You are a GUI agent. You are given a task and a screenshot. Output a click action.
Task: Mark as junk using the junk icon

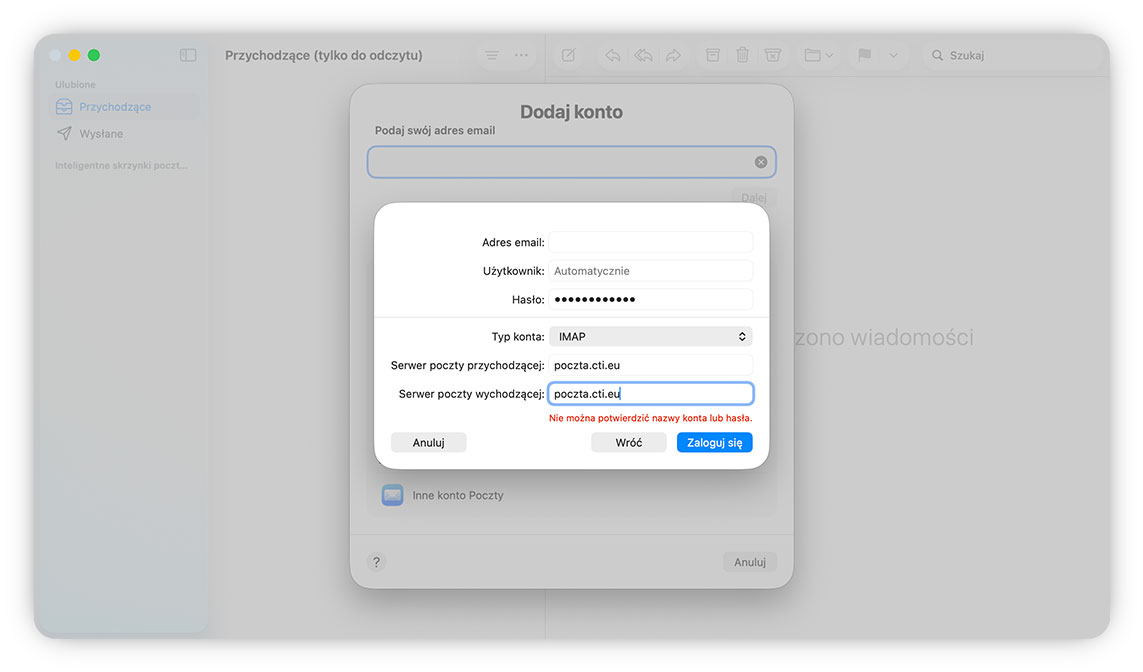772,55
